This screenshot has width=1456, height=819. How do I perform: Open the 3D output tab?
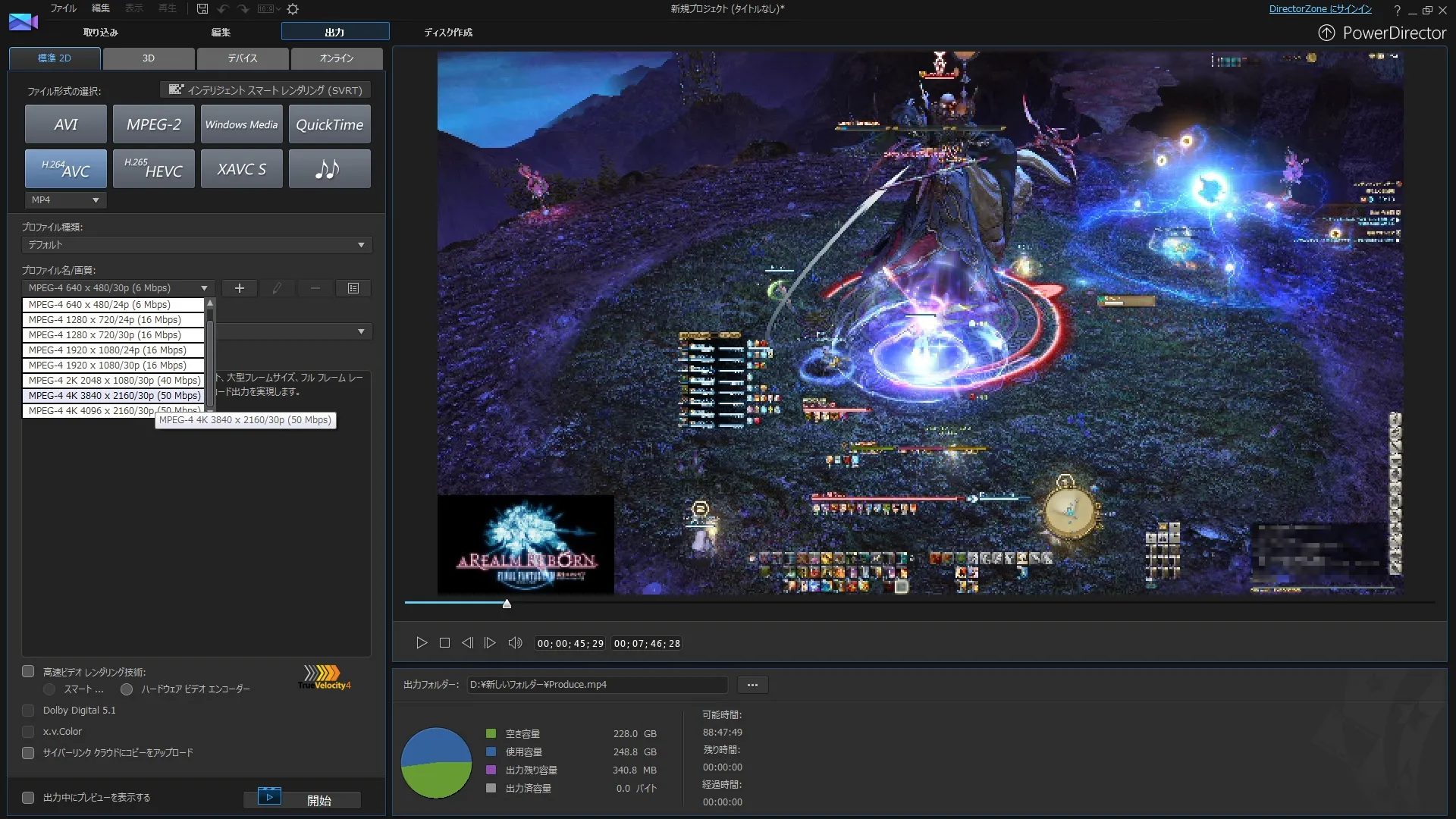coord(149,58)
